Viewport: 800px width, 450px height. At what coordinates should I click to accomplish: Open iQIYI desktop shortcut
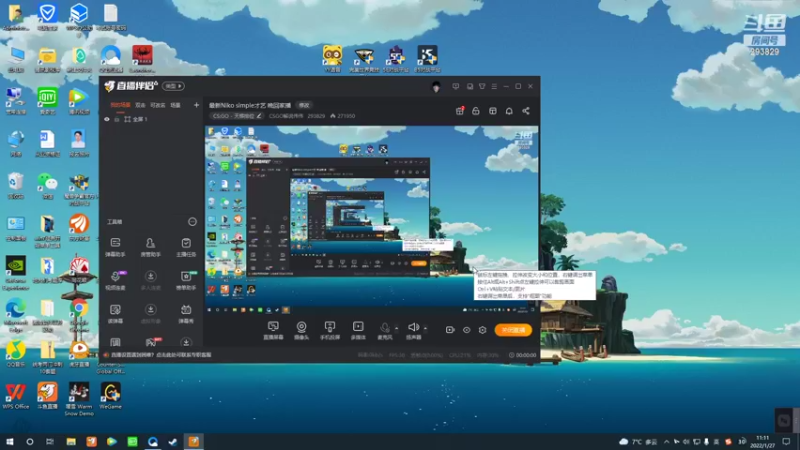pyautogui.click(x=47, y=101)
